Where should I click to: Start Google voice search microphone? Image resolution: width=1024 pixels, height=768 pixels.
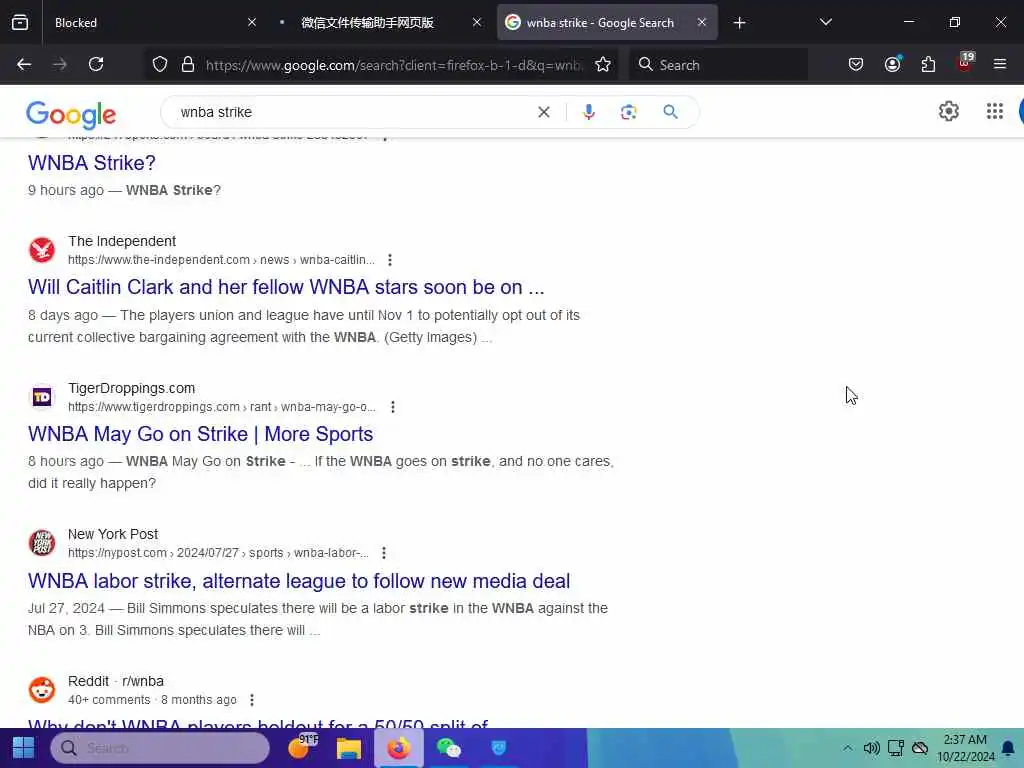pyautogui.click(x=588, y=112)
